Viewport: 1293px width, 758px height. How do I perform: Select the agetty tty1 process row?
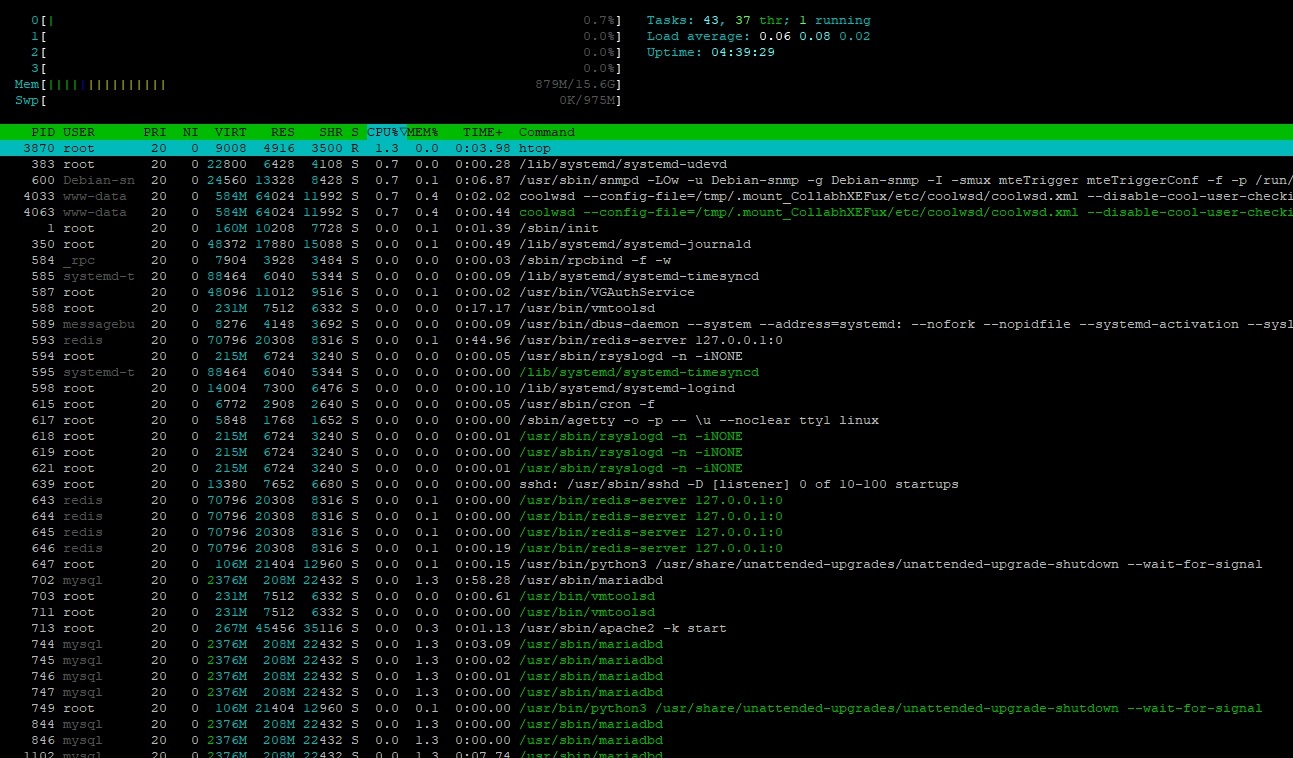[646, 420]
